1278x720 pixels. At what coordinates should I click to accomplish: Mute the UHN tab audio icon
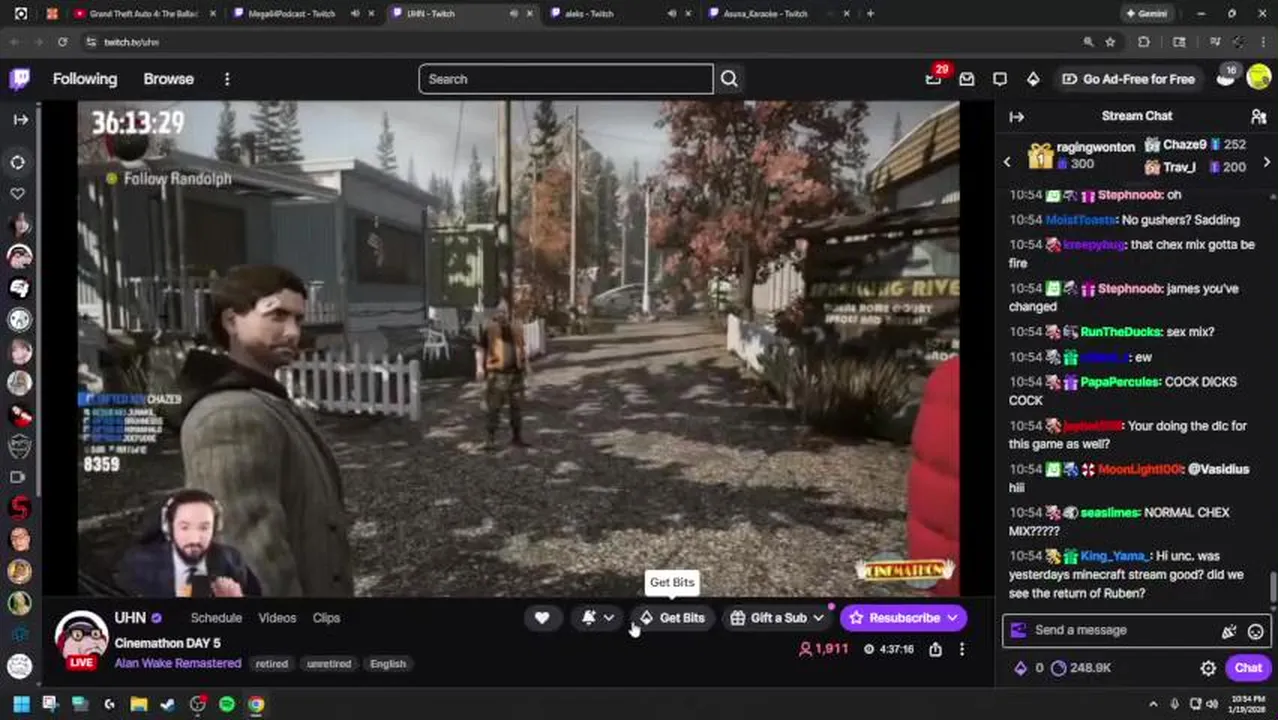tap(513, 14)
